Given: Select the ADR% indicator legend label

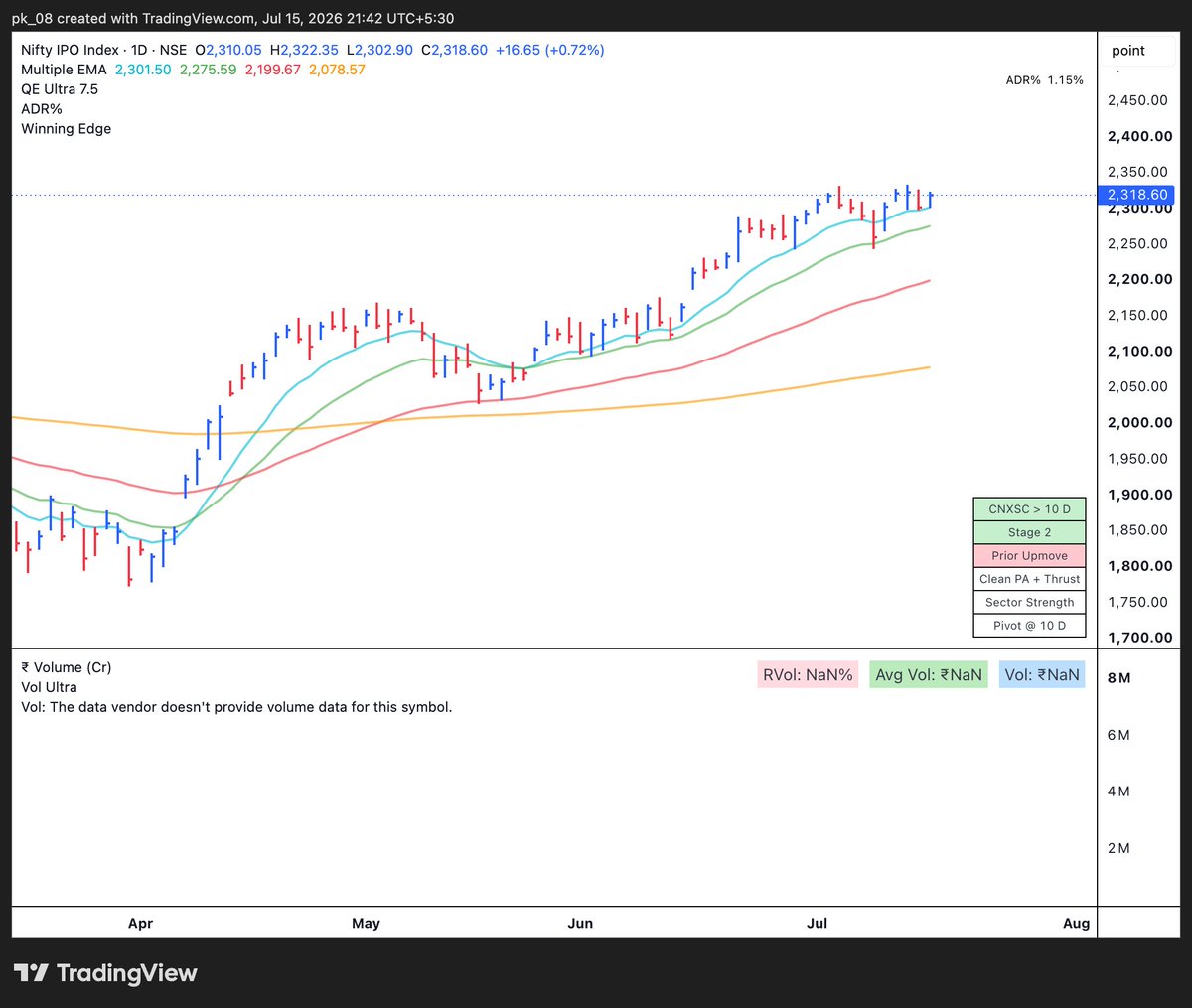Looking at the screenshot, I should [x=42, y=109].
